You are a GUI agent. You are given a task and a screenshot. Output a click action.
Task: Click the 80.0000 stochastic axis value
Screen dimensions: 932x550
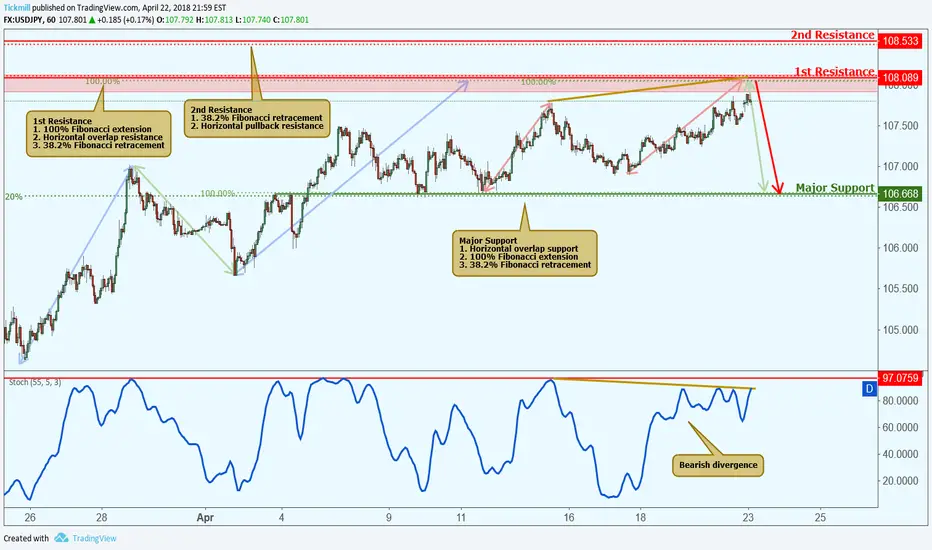(900, 401)
